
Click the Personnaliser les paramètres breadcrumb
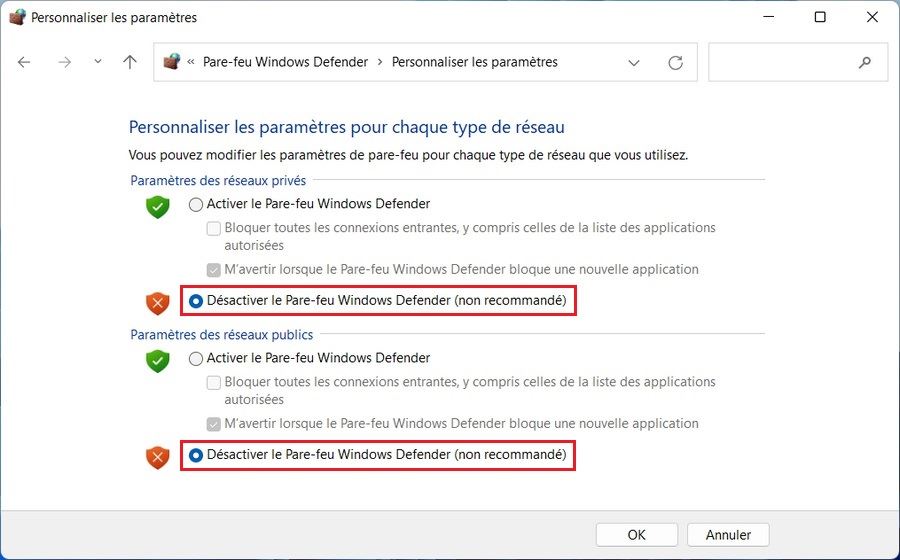pos(475,62)
